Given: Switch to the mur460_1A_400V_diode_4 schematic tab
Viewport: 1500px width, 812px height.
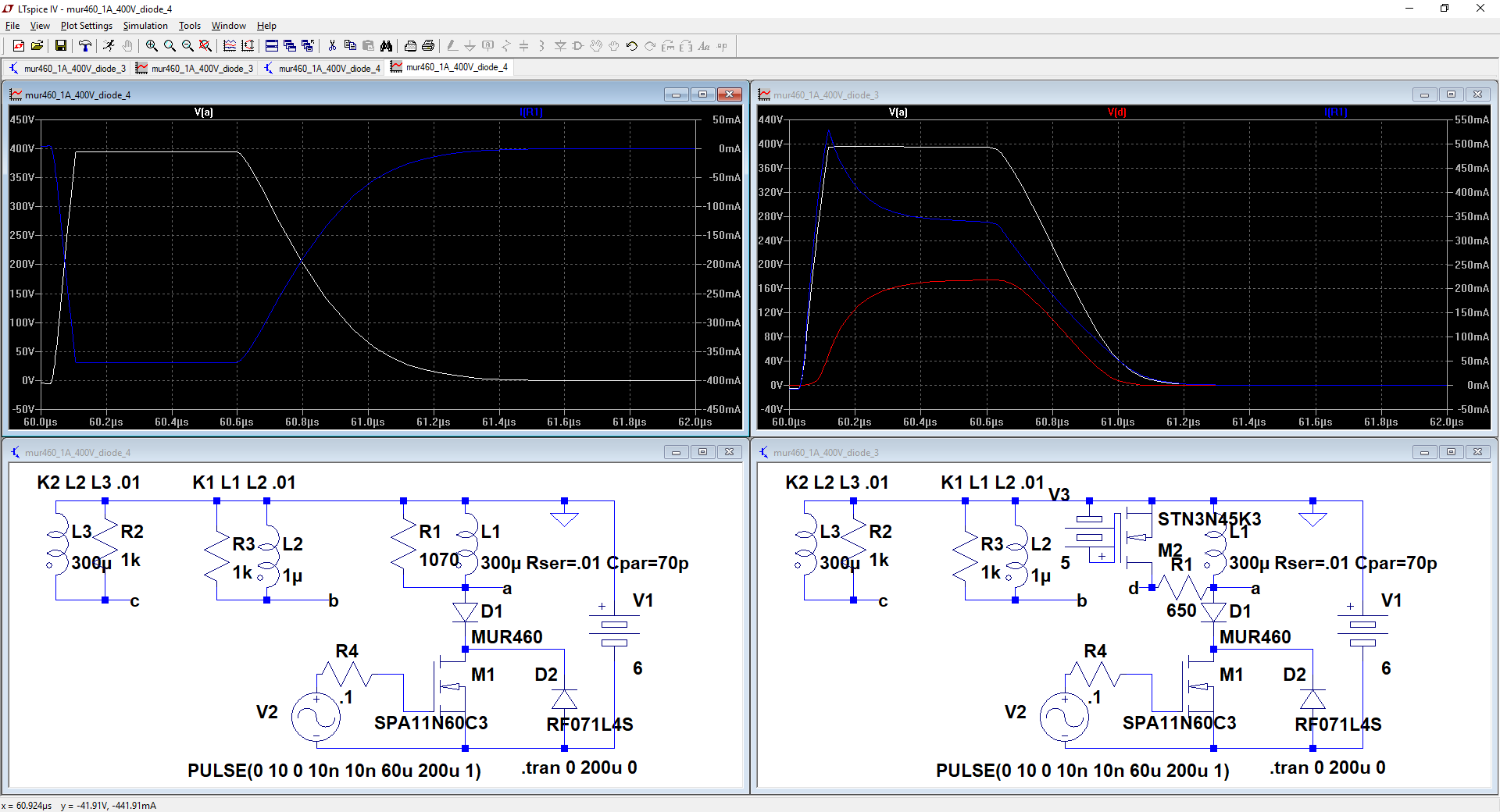Looking at the screenshot, I should coord(323,68).
